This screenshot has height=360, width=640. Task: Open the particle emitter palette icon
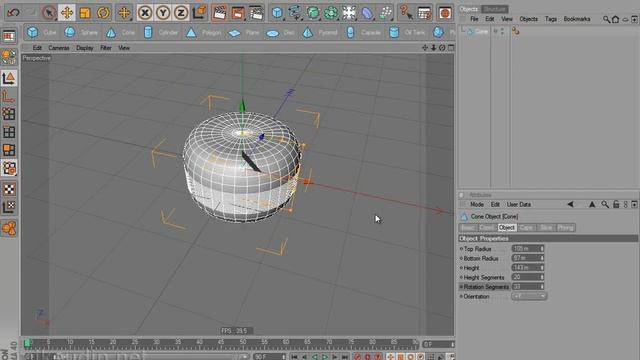(x=385, y=13)
